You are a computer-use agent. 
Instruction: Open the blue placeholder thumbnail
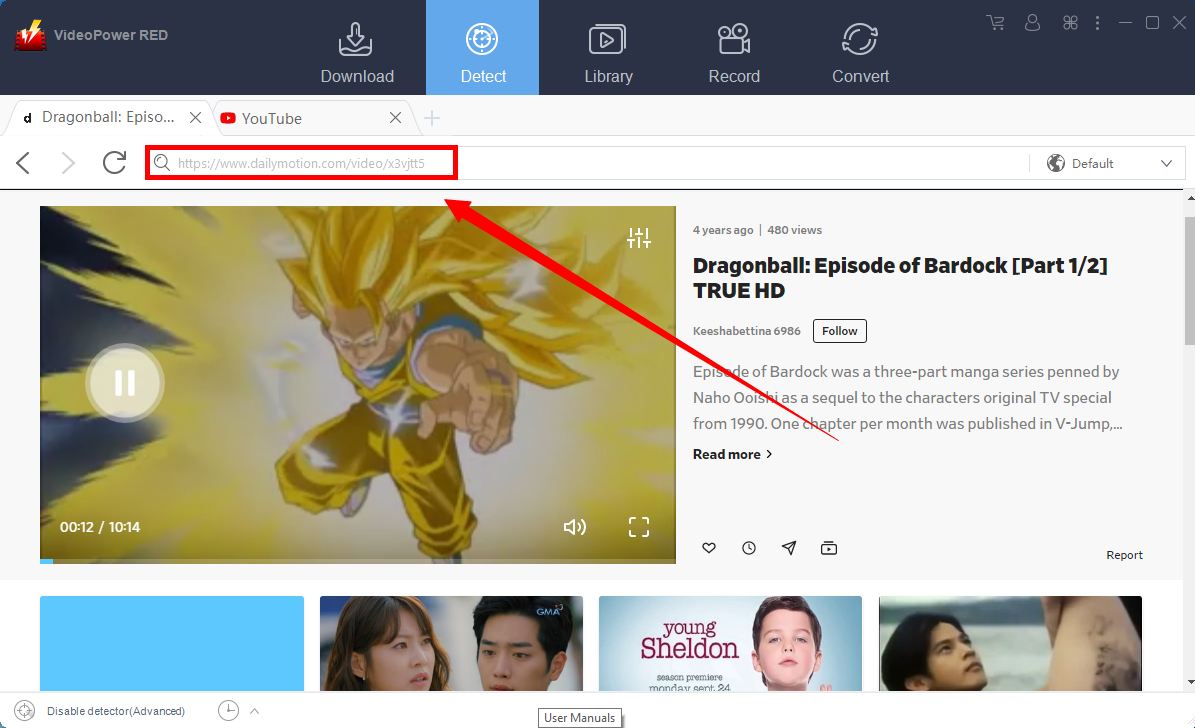coord(171,643)
